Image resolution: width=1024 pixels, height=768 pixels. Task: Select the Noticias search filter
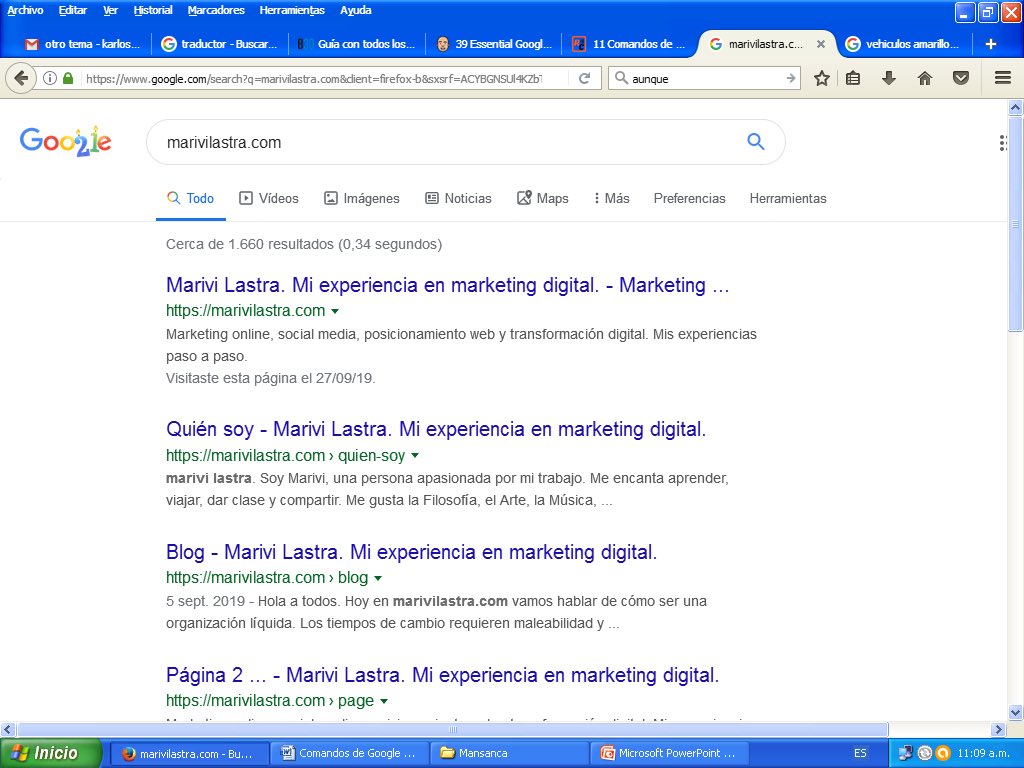pyautogui.click(x=458, y=199)
